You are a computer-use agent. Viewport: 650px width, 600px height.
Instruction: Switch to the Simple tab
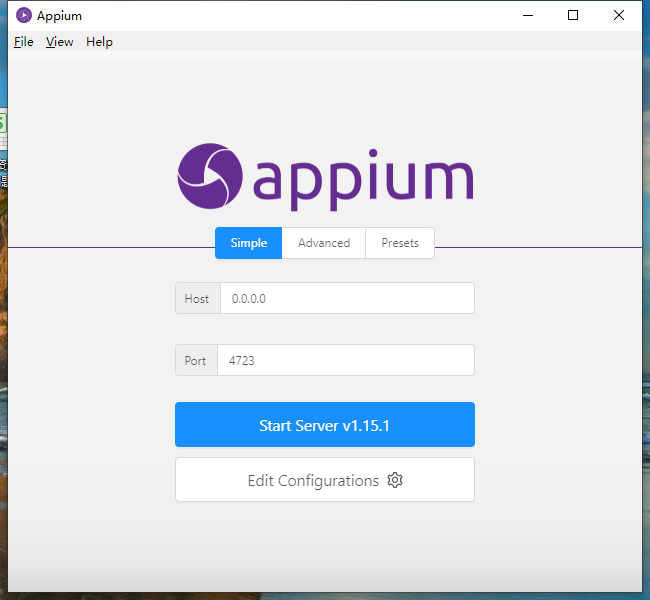coord(248,243)
